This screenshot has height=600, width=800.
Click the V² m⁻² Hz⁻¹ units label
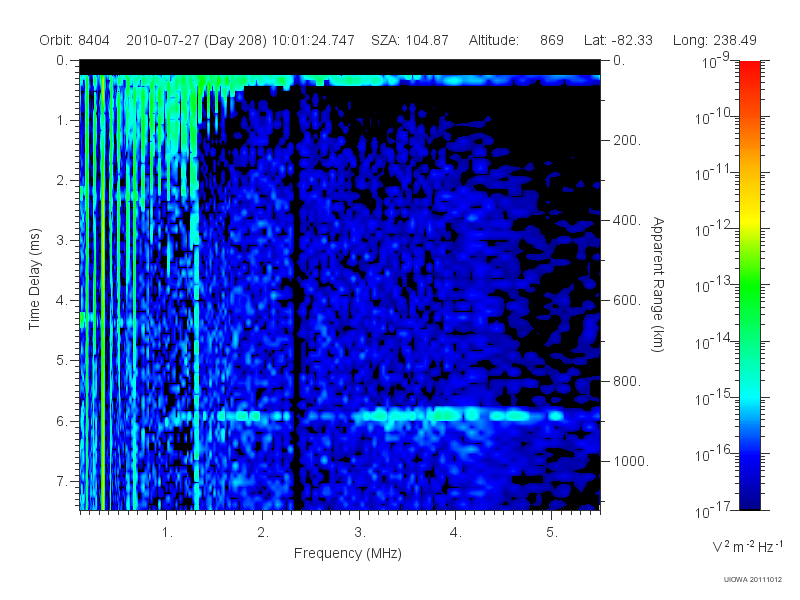pos(747,546)
